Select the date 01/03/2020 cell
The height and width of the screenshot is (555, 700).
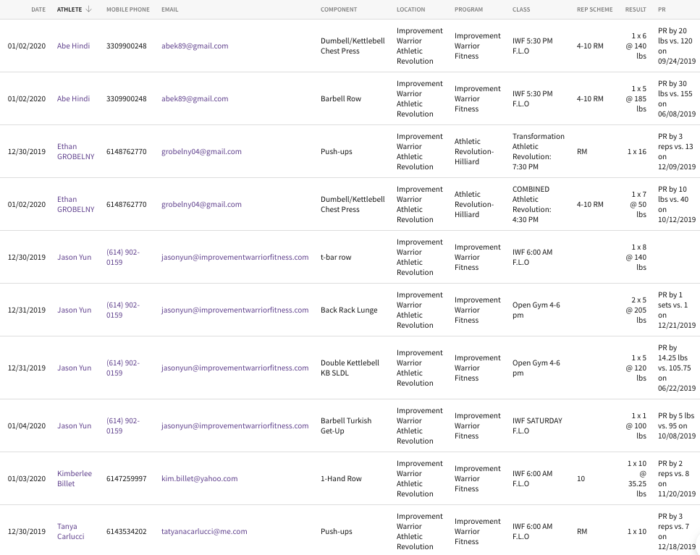coord(26,478)
